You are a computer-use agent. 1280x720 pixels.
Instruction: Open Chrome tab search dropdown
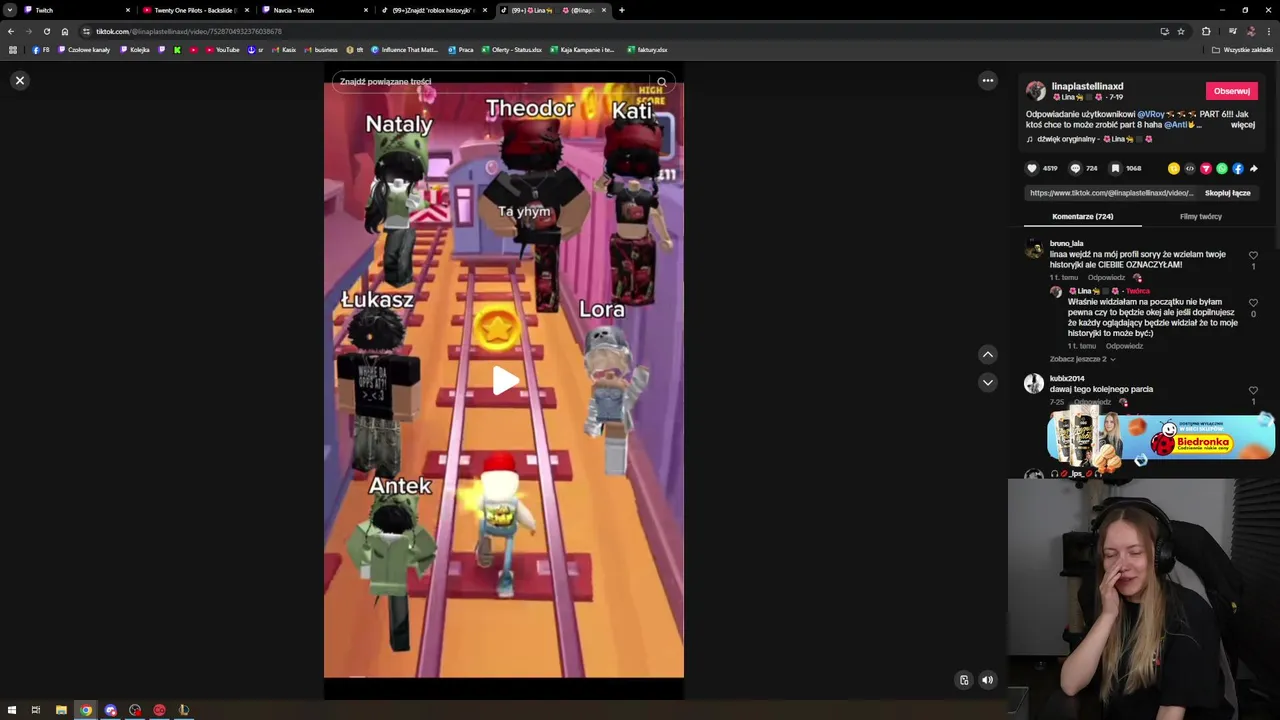click(10, 10)
